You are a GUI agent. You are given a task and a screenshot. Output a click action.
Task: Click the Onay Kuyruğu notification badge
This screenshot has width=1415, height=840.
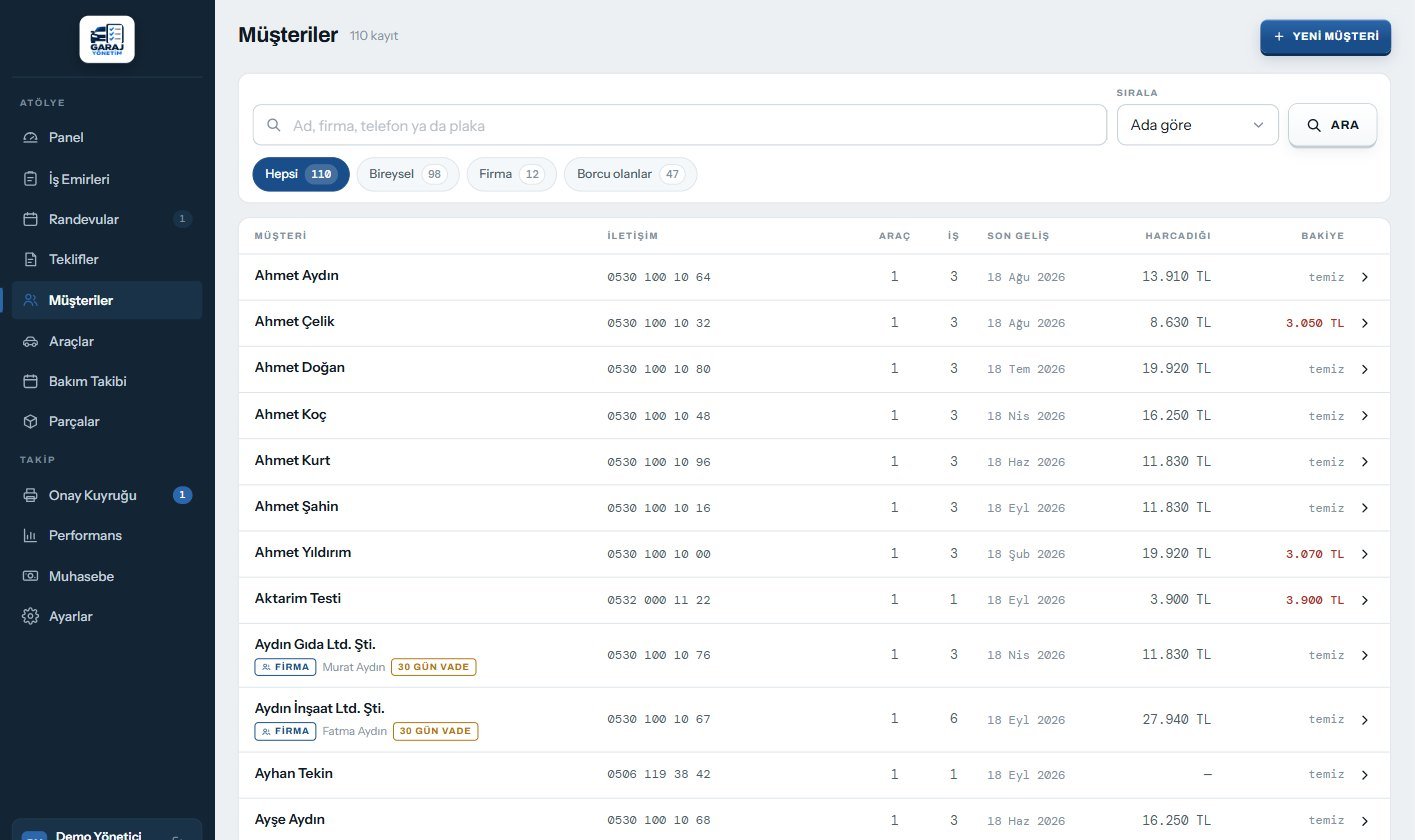182,495
